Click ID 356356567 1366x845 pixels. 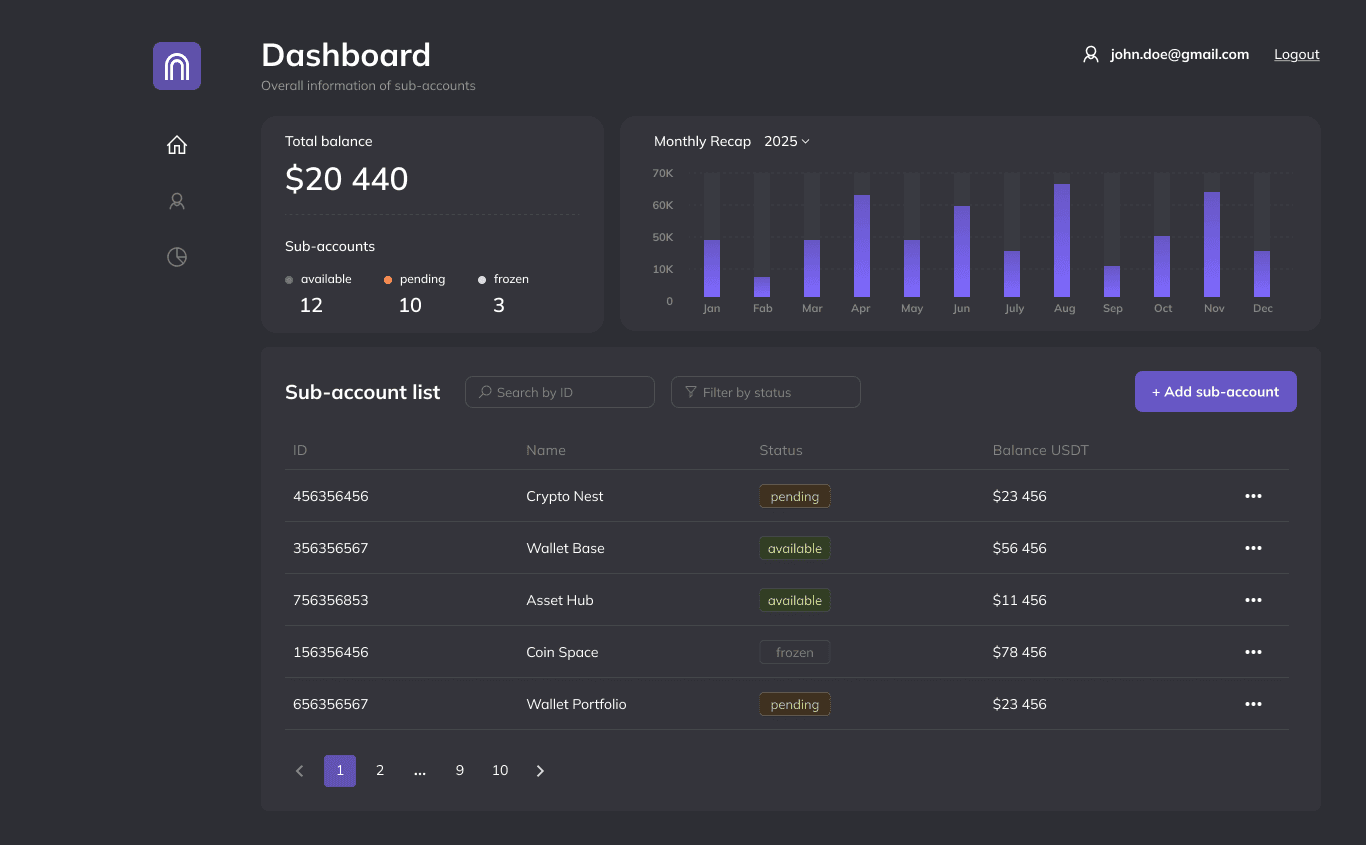pos(331,548)
